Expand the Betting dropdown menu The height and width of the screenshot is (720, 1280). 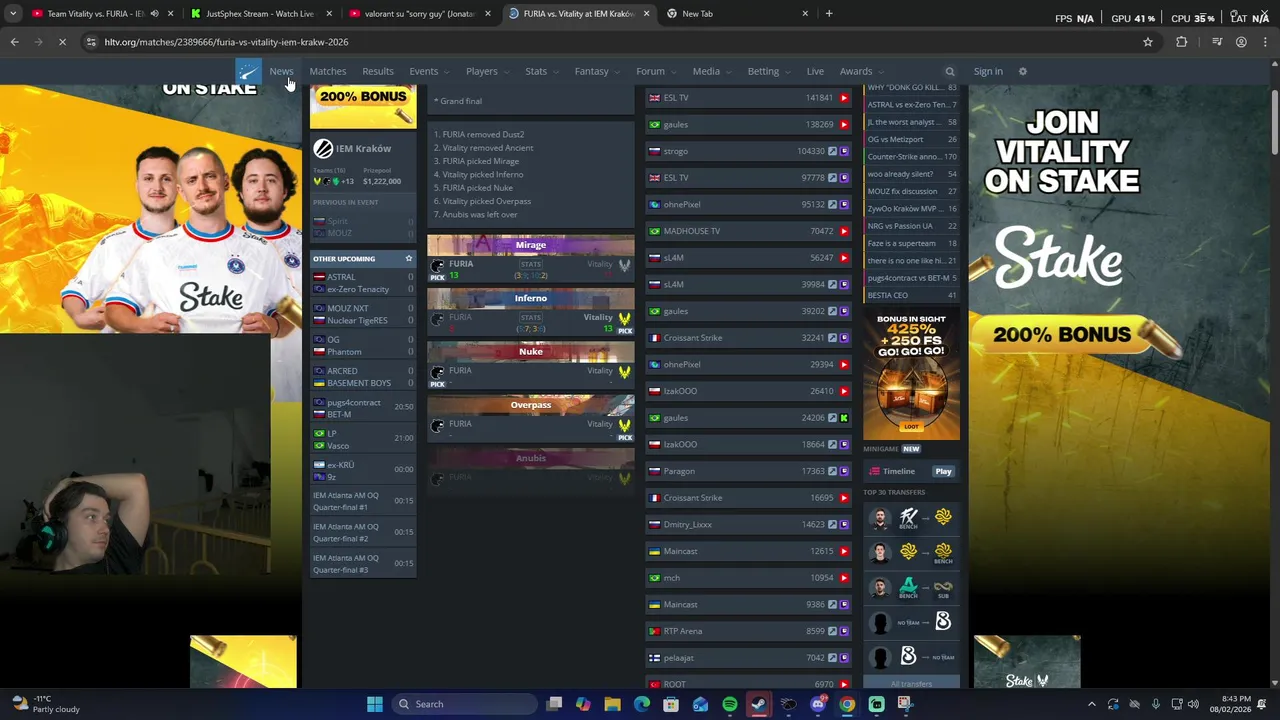(769, 72)
